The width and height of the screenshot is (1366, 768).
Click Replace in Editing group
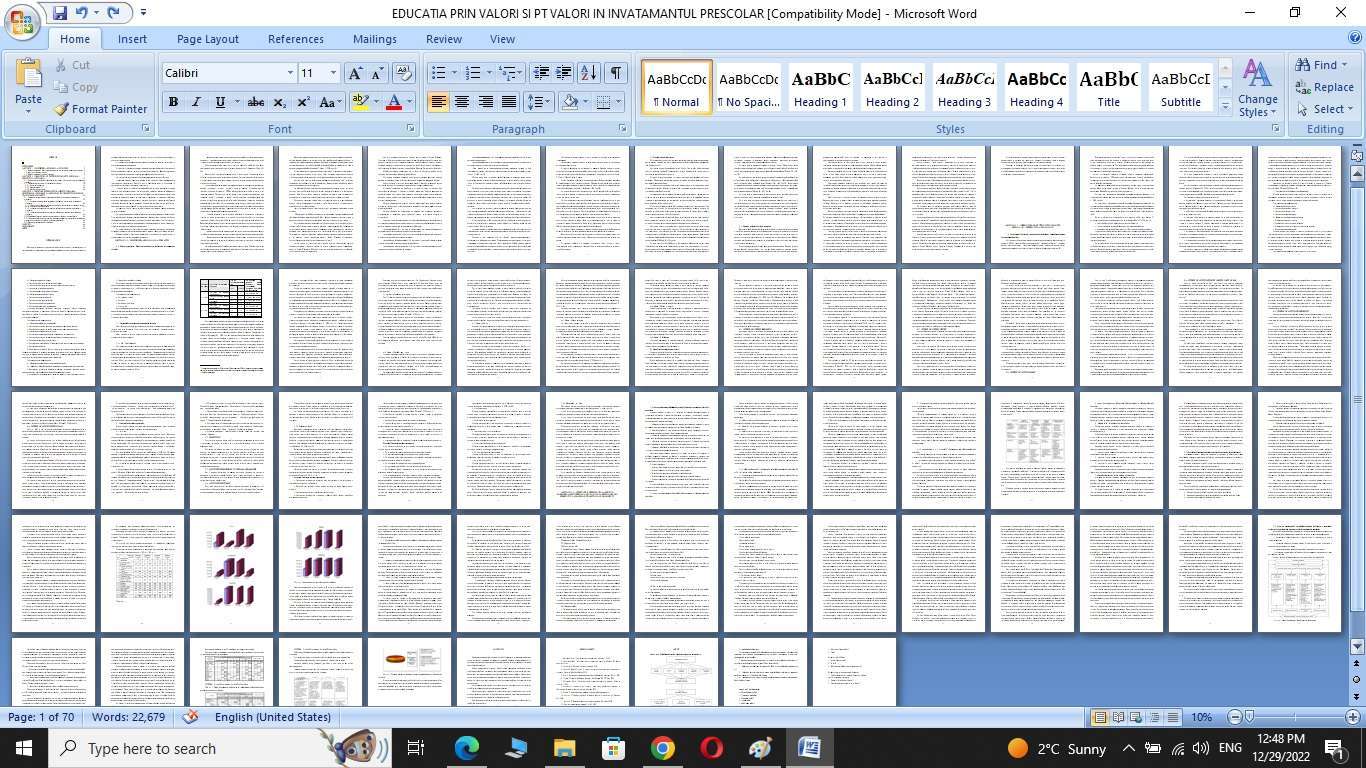(x=1324, y=87)
